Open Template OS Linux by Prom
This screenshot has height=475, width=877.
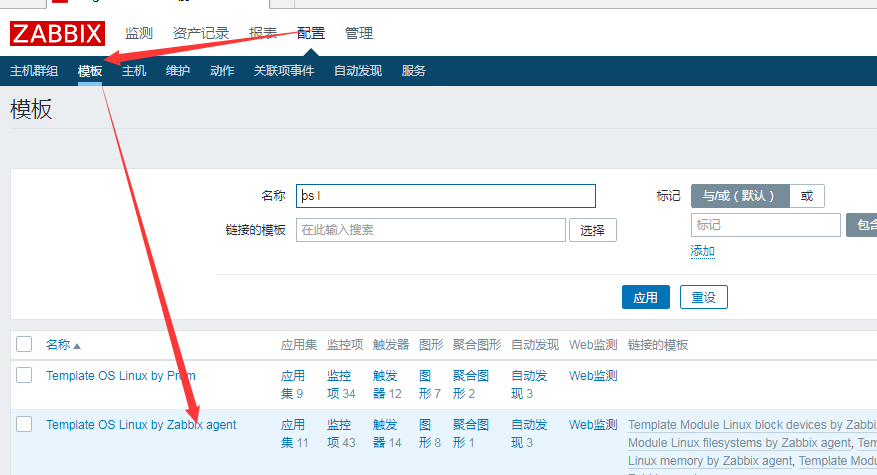pyautogui.click(x=121, y=376)
